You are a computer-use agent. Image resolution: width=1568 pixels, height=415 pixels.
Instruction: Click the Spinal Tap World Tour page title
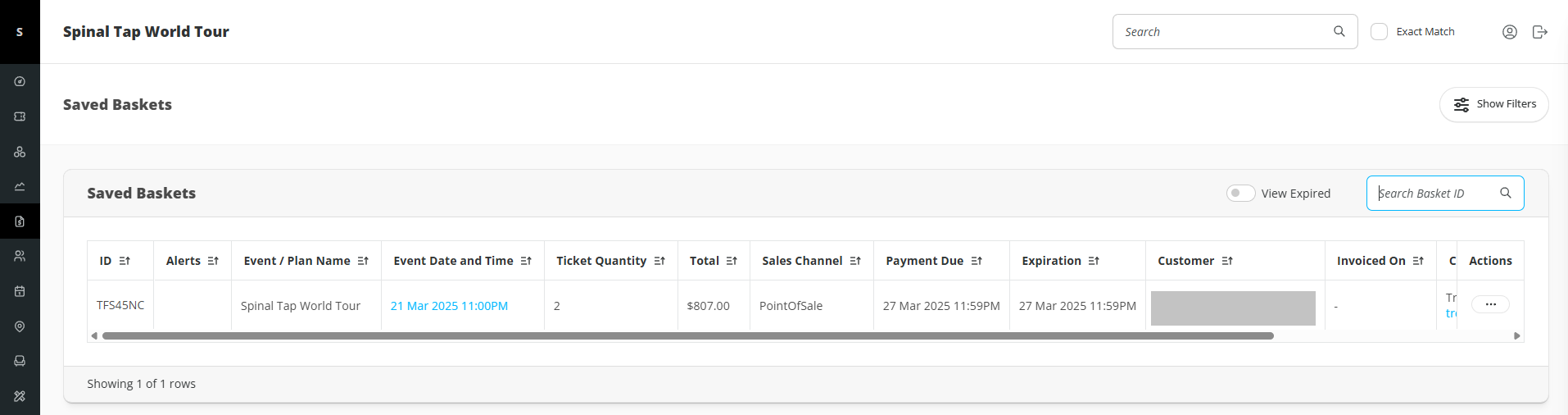146,31
